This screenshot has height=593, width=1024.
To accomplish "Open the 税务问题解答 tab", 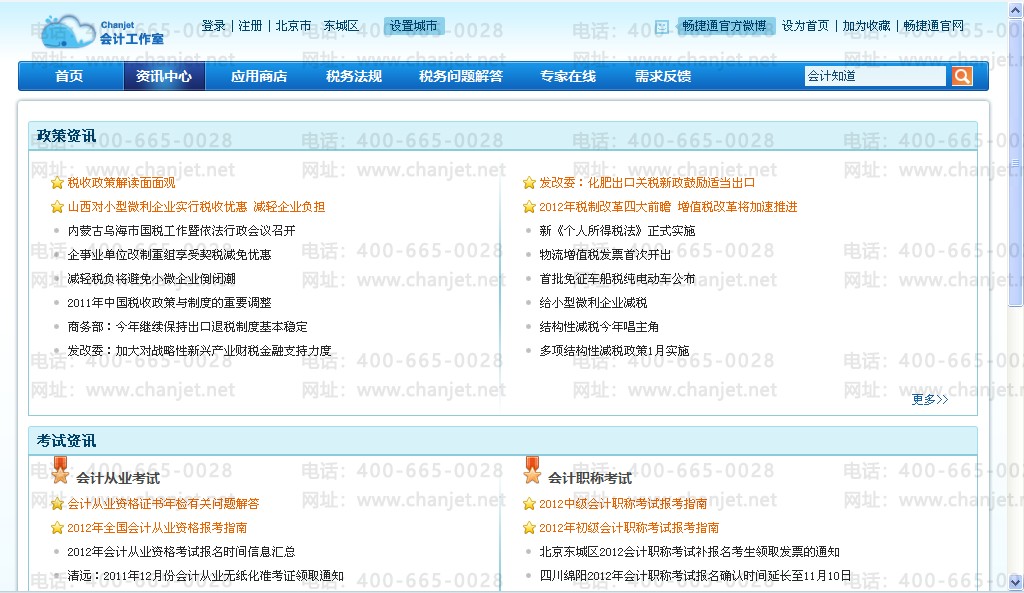I will 461,76.
